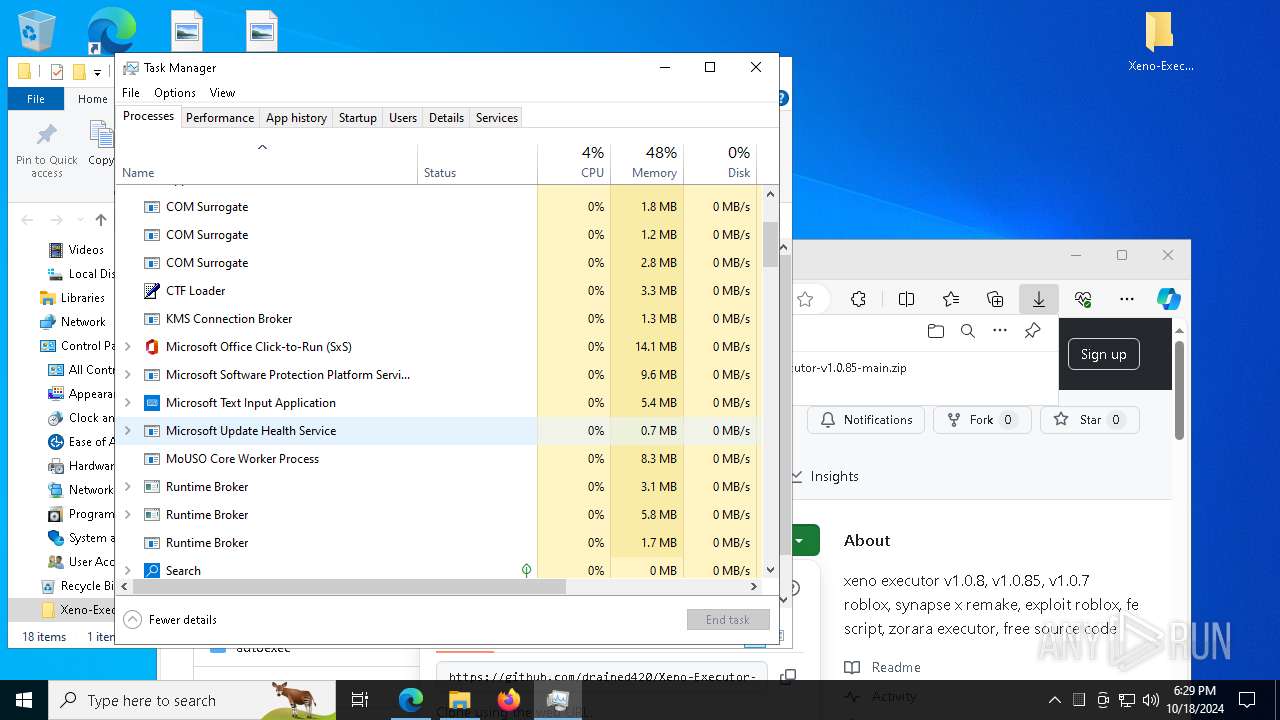The image size is (1280, 720).
Task: Switch to Performance tab
Action: click(220, 118)
